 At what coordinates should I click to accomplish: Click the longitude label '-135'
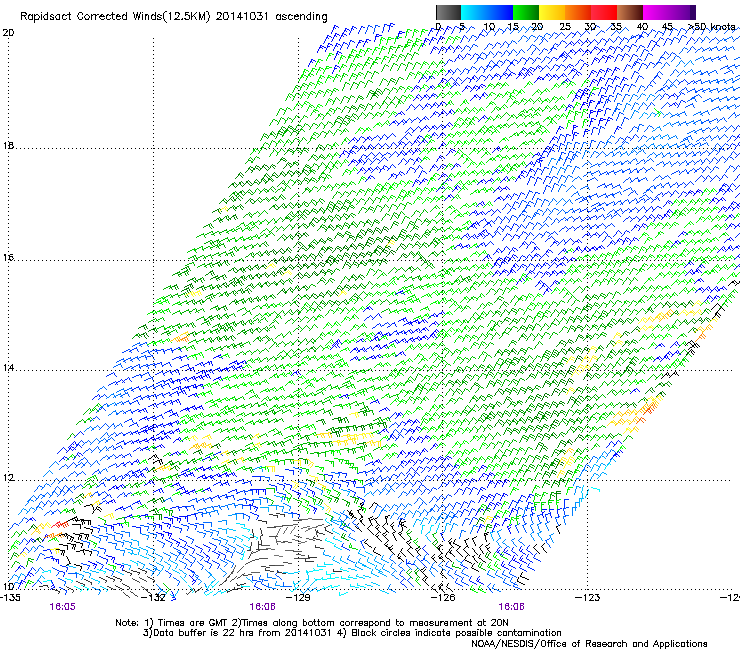(10, 598)
